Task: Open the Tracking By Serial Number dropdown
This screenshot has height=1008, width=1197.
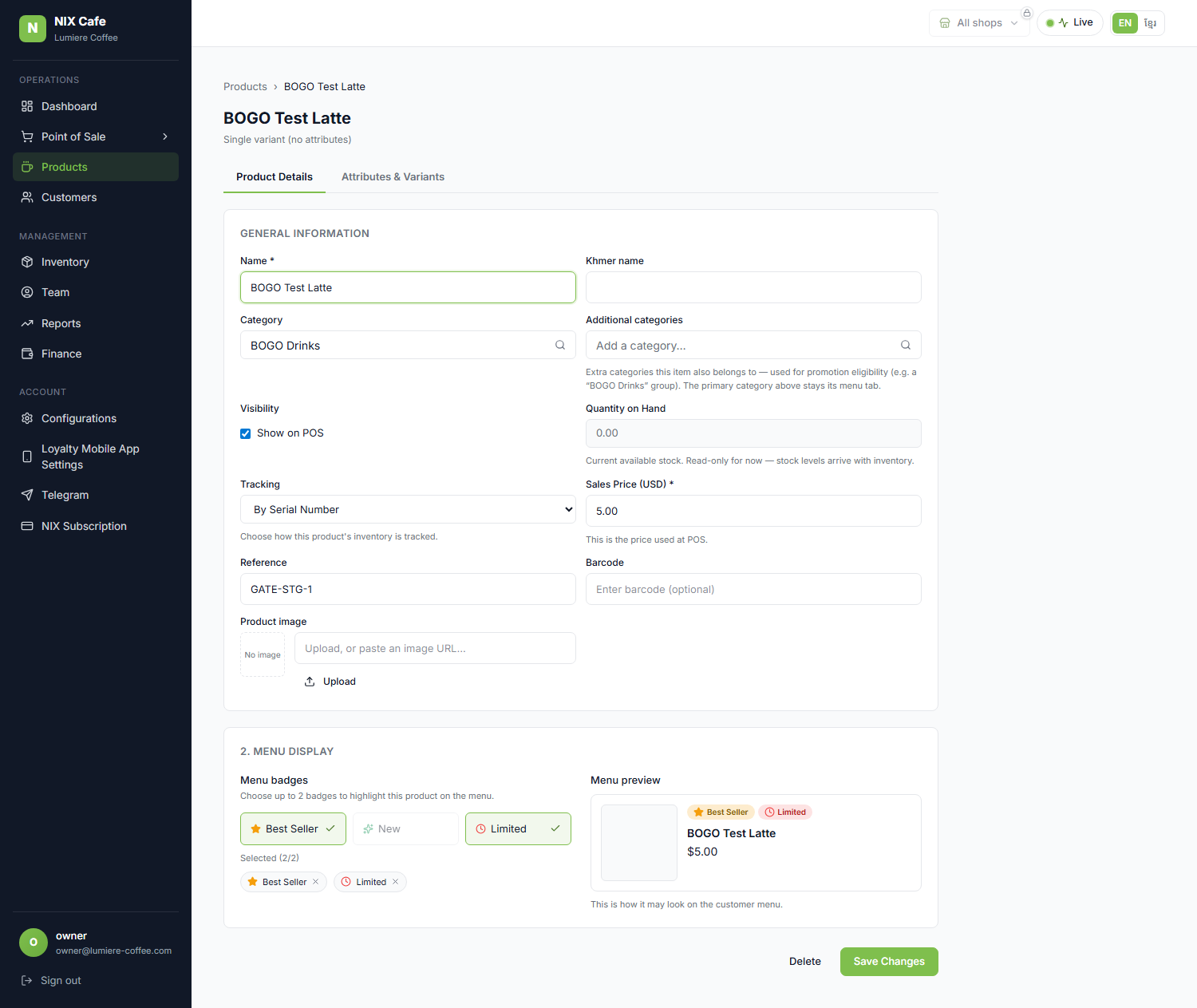Action: [x=408, y=509]
